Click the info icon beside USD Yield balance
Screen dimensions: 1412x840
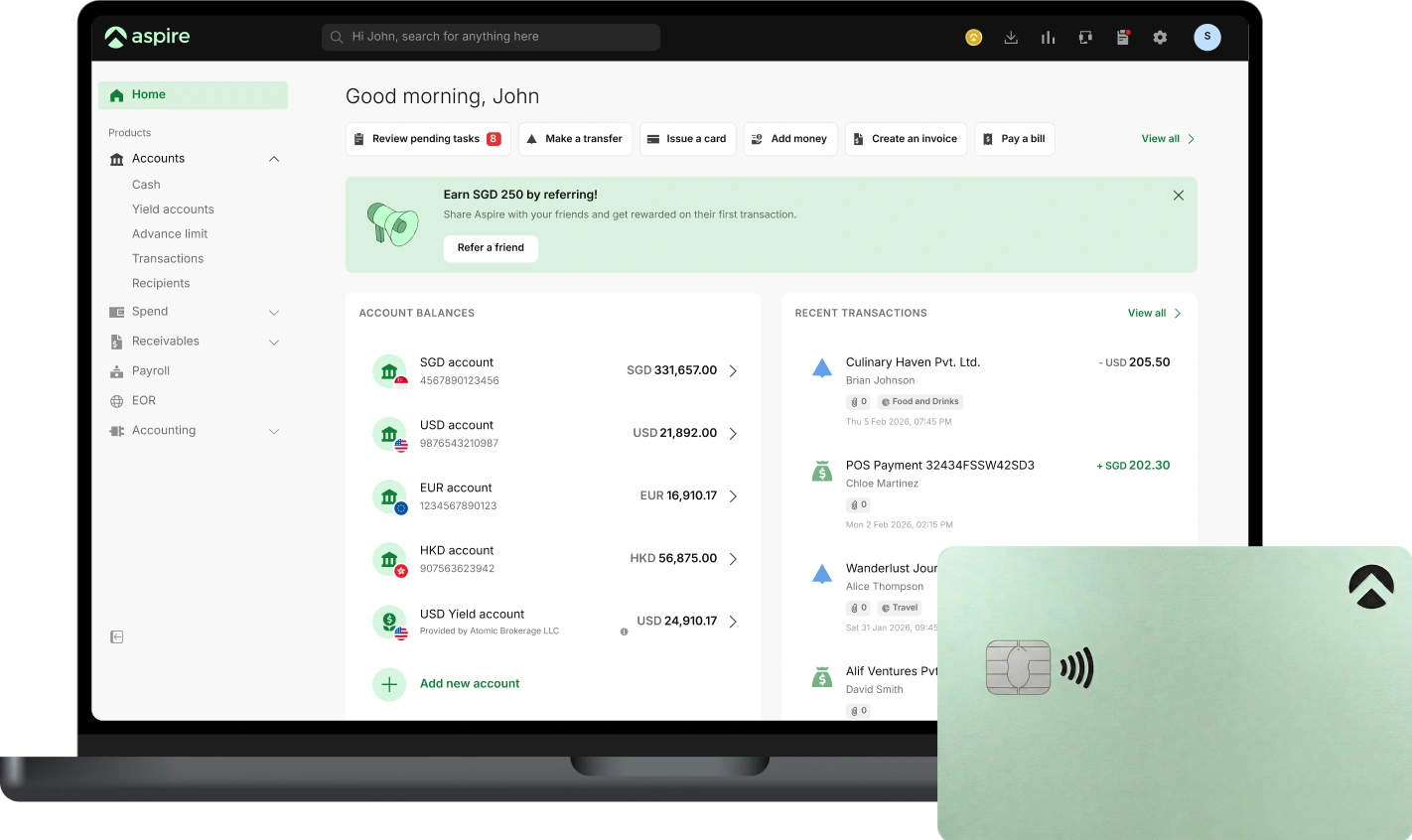[x=625, y=631]
